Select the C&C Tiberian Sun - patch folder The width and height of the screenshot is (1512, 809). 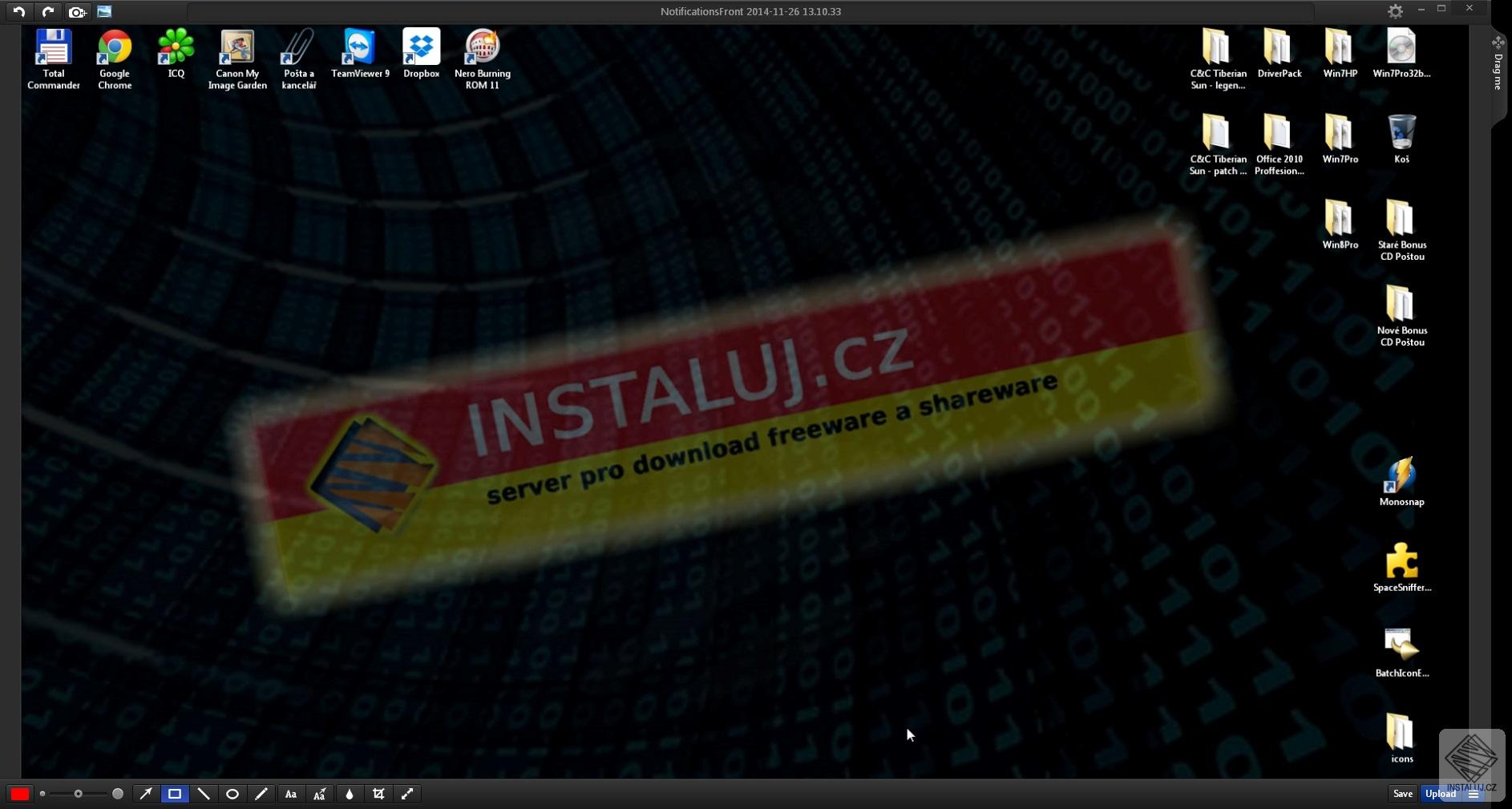pos(1218,145)
